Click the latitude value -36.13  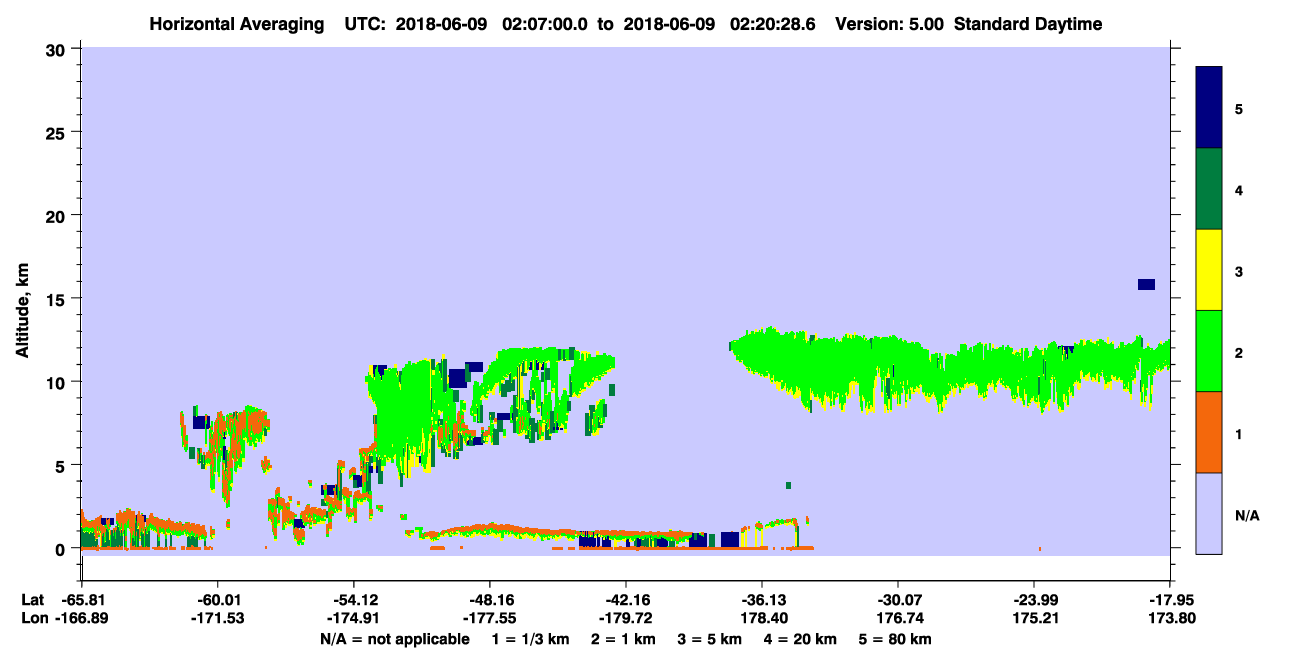click(x=762, y=599)
